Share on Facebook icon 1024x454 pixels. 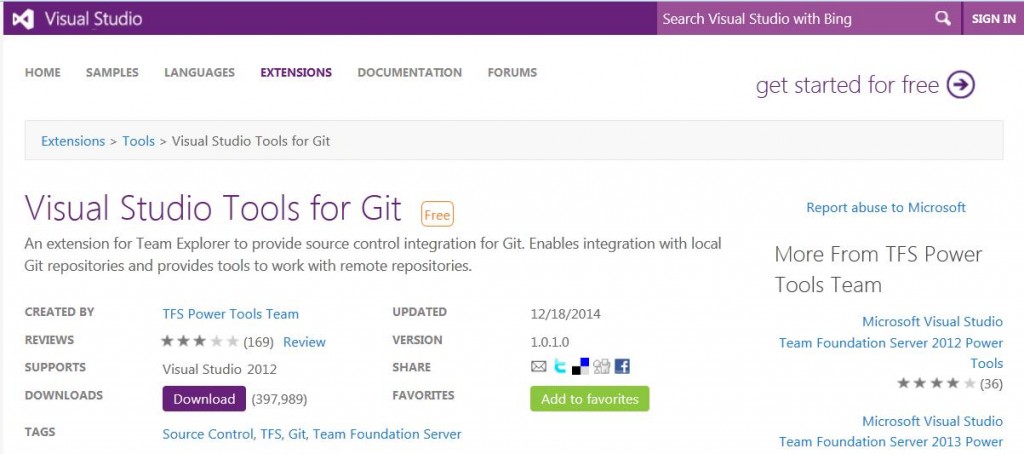point(622,366)
